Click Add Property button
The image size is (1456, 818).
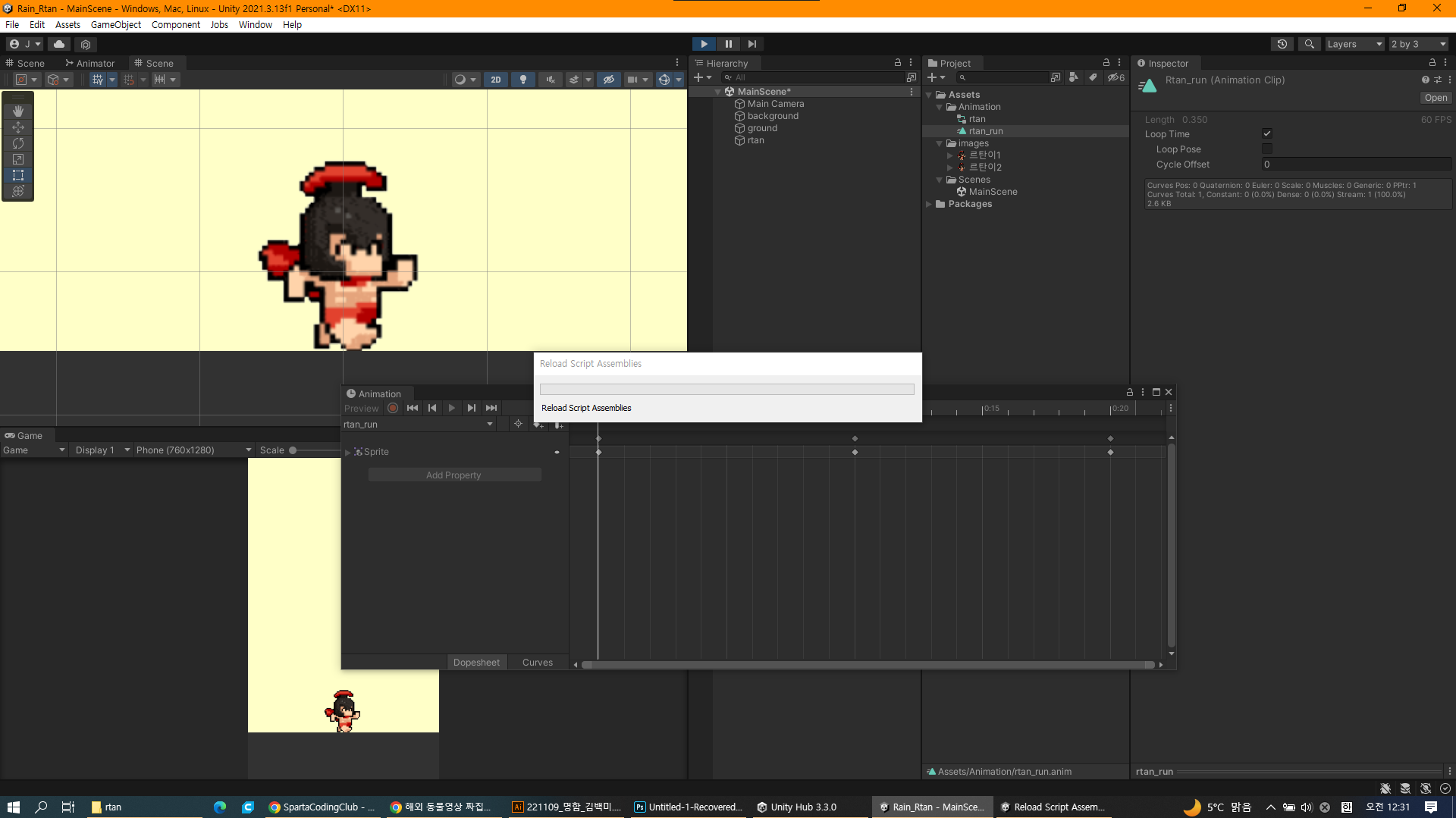[x=454, y=475]
